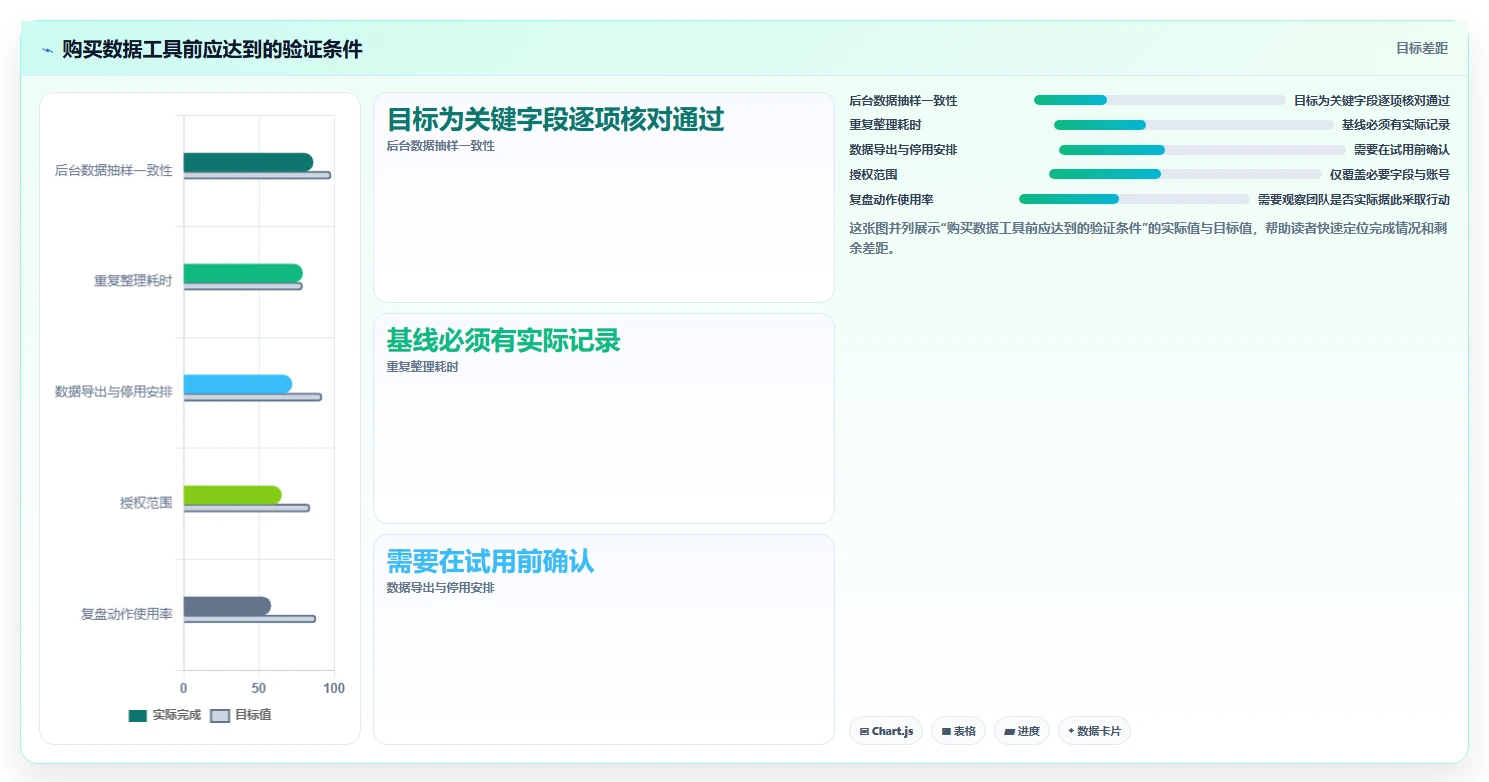Click the axis value 50
Viewport: 1489px width, 782px height.
[259, 689]
